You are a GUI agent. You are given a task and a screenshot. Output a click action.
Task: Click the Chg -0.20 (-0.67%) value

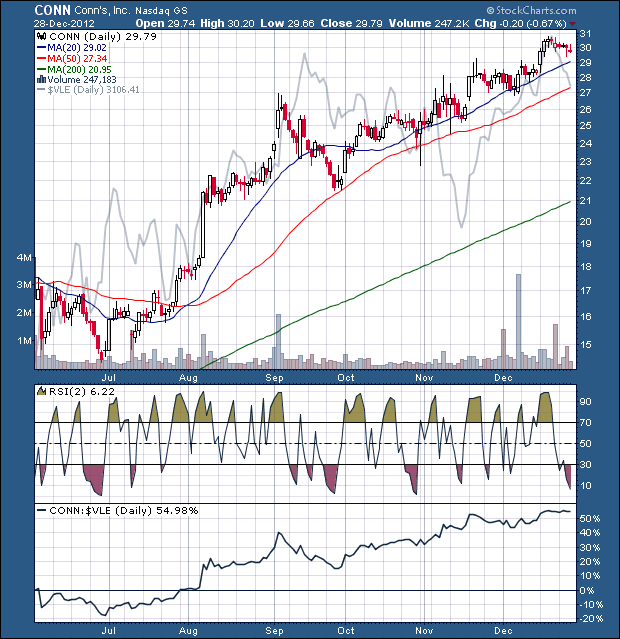[x=521, y=23]
